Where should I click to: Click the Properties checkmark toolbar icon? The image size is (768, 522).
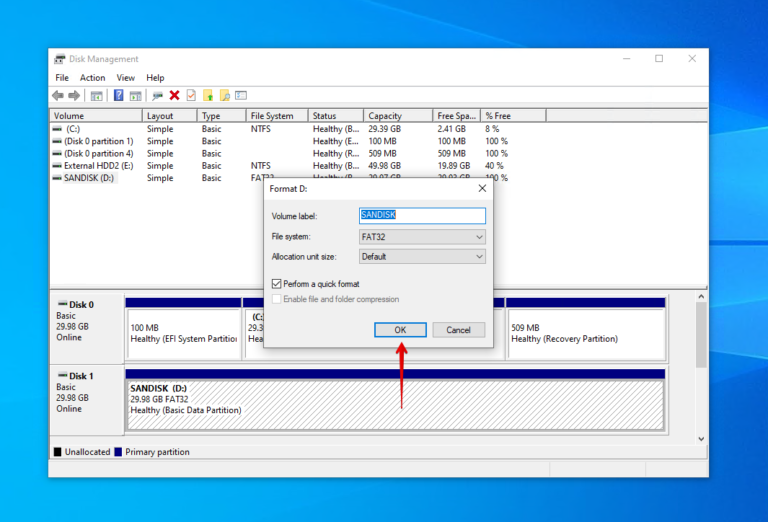click(191, 96)
